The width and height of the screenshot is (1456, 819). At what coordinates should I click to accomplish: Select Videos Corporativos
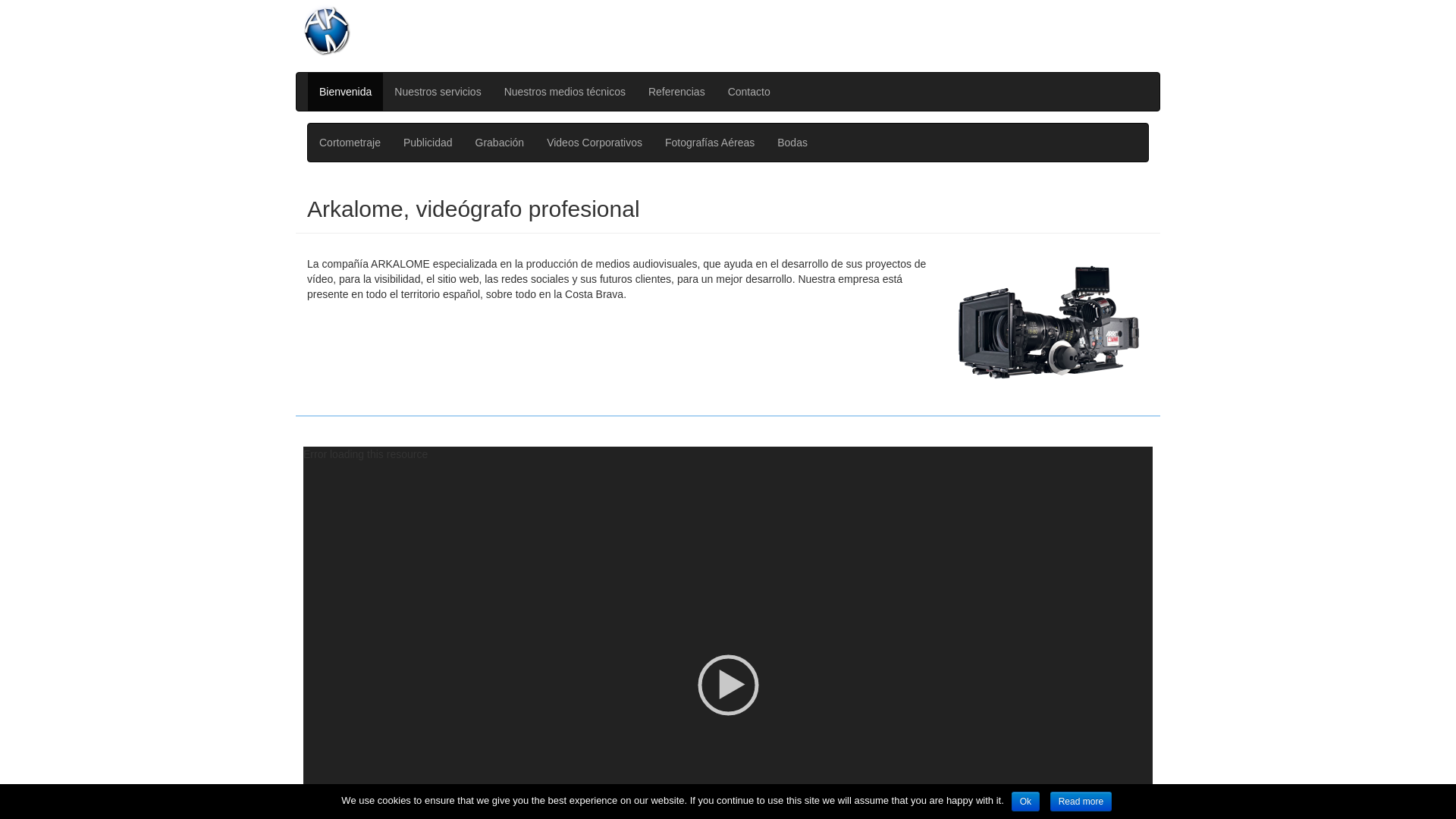(x=594, y=143)
